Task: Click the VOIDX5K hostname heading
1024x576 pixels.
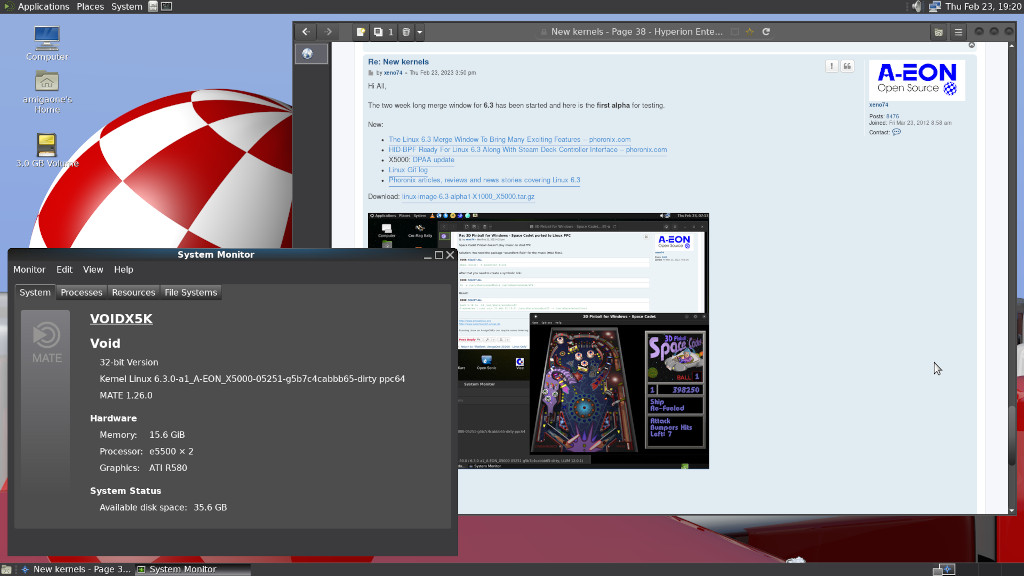Action: [121, 319]
